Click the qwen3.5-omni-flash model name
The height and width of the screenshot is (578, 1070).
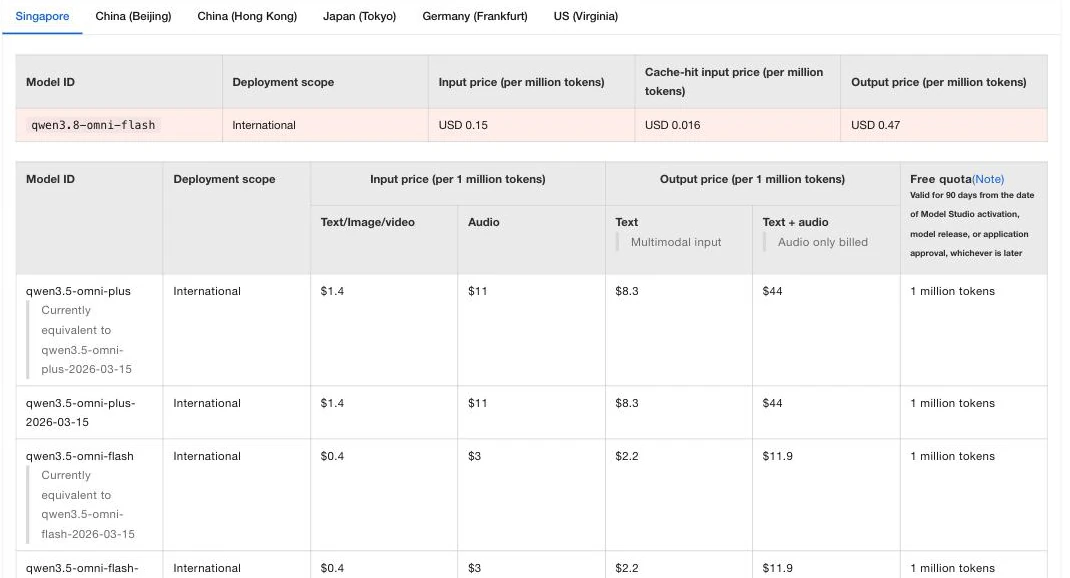pos(80,457)
